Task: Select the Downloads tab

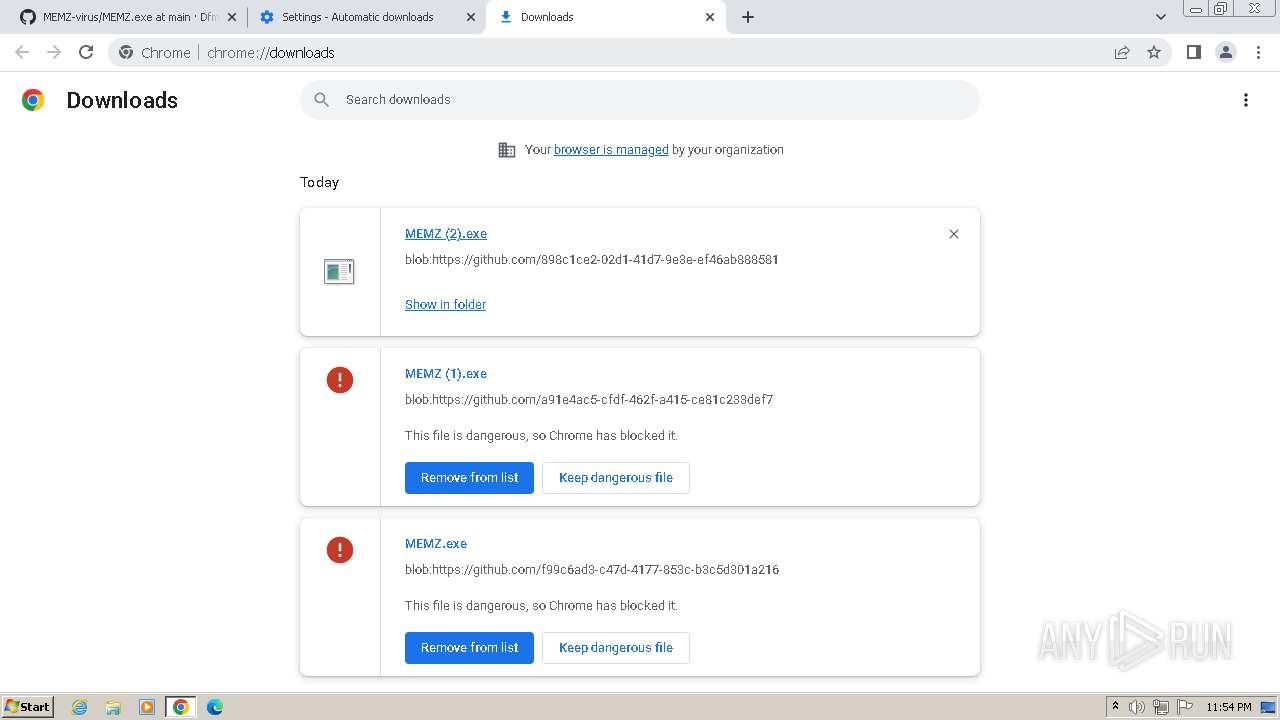Action: click(x=605, y=17)
